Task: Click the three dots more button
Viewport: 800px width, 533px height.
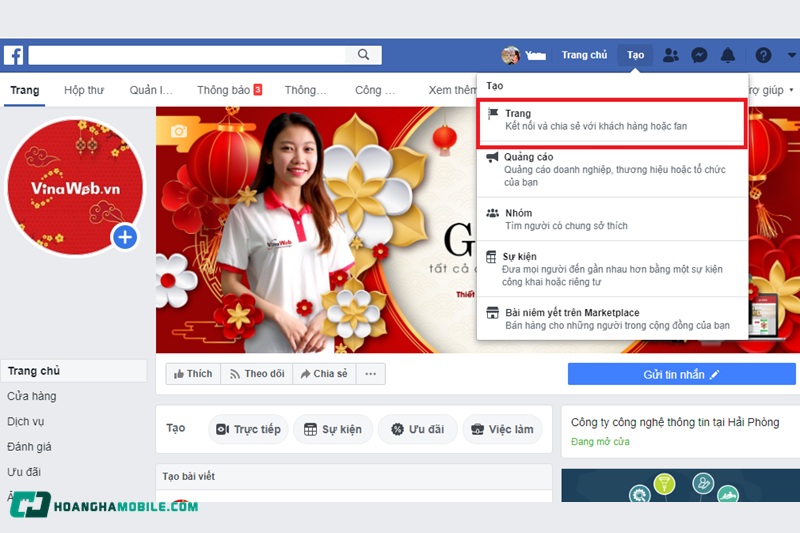Action: 371,374
